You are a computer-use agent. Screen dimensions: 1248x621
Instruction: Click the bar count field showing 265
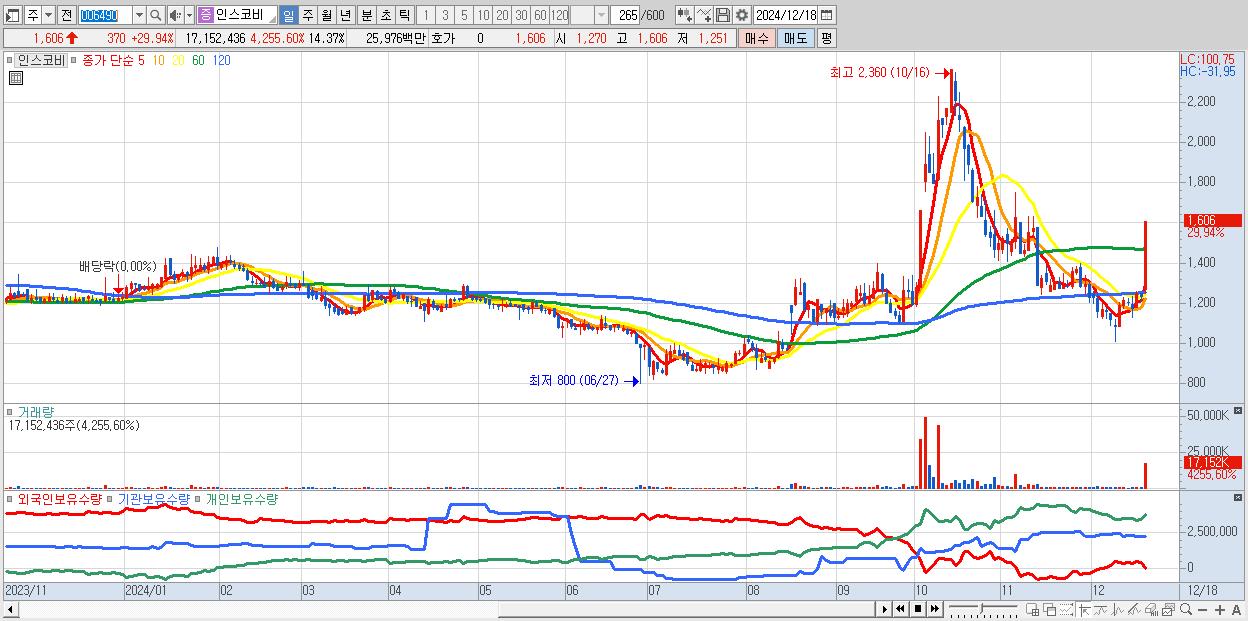625,15
